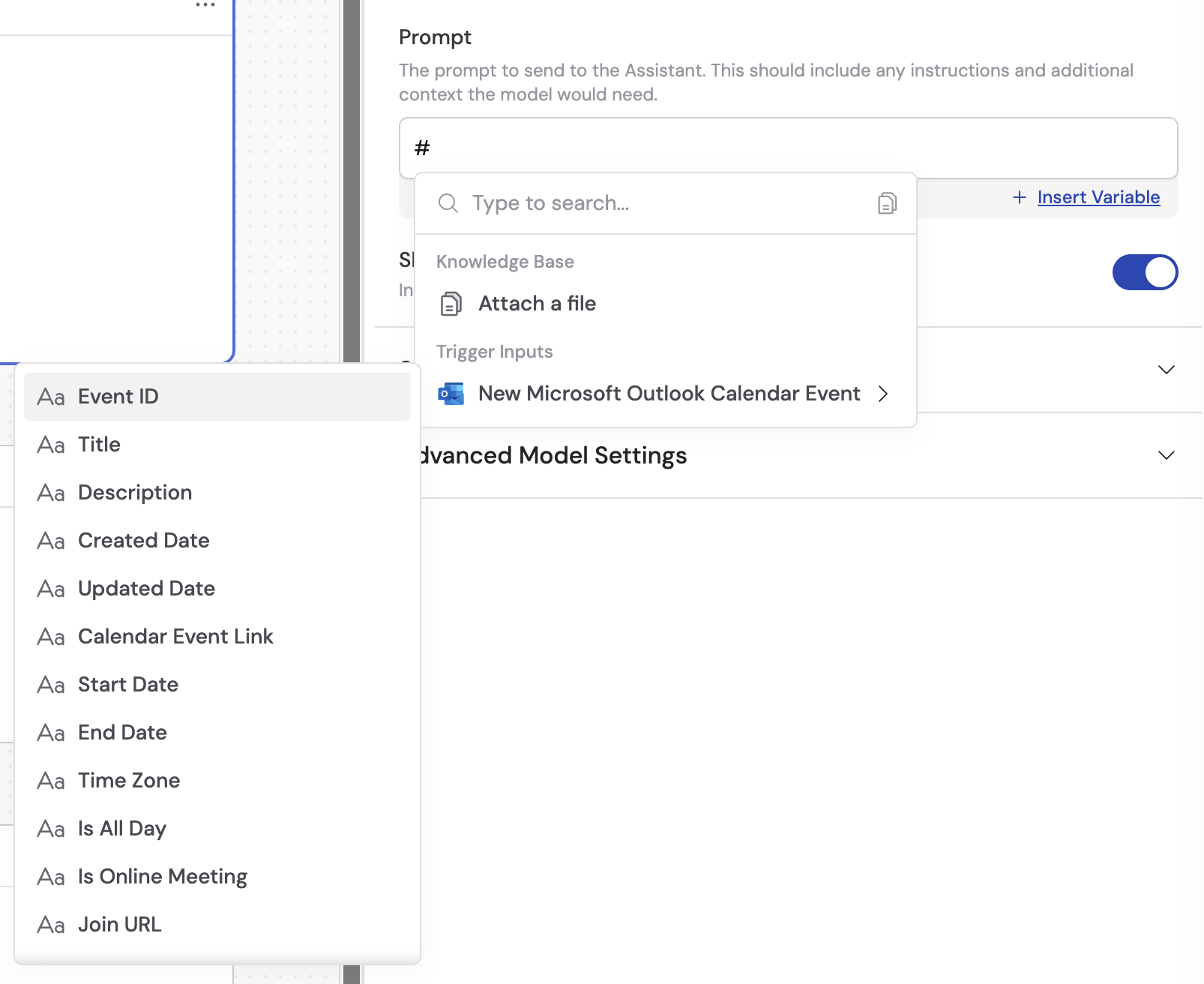Open the ellipsis options menu
Screen dimensions: 1204x984
204,4
